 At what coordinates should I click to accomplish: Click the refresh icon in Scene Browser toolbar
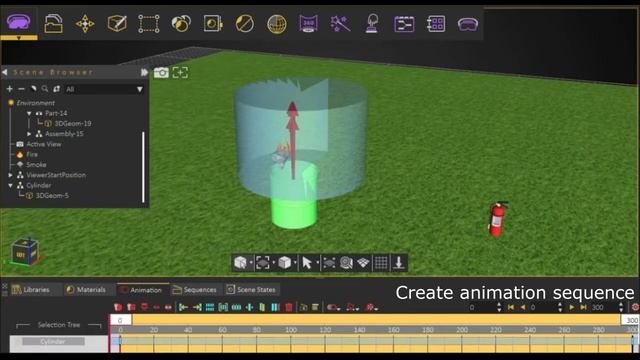click(x=57, y=89)
